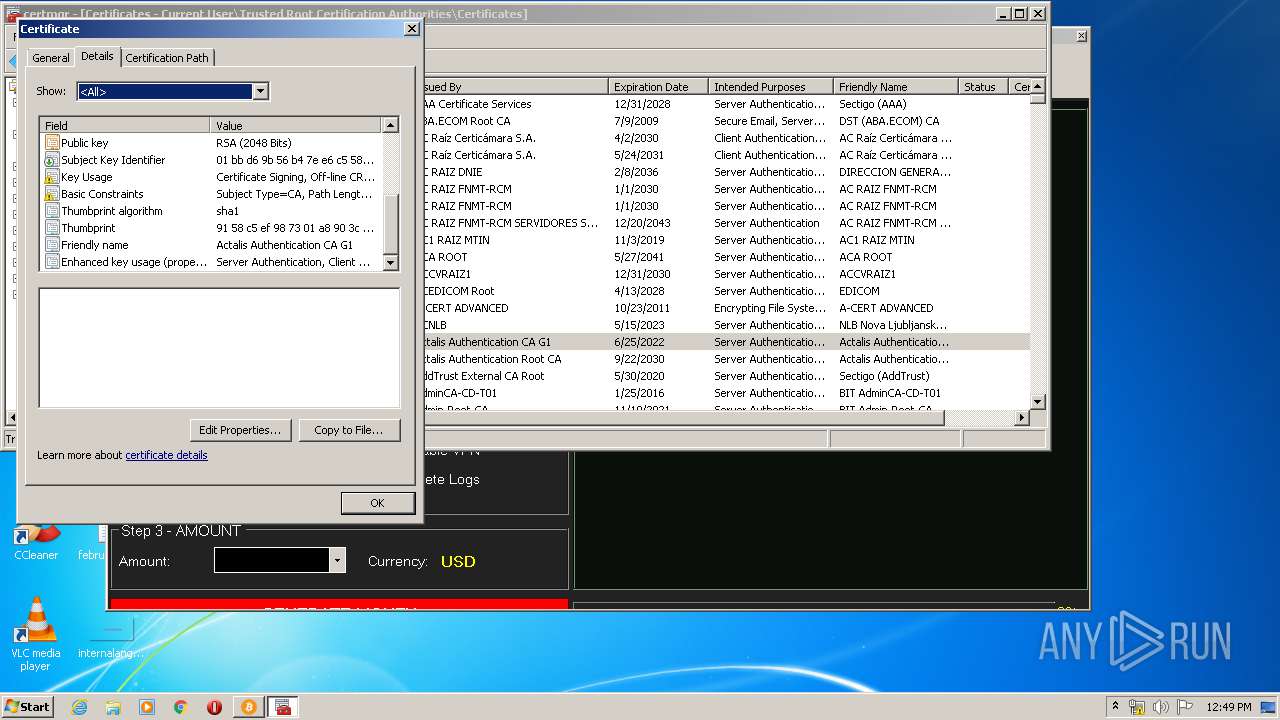1280x720 pixels.
Task: Select the Friendly name field icon
Action: [x=52, y=245]
